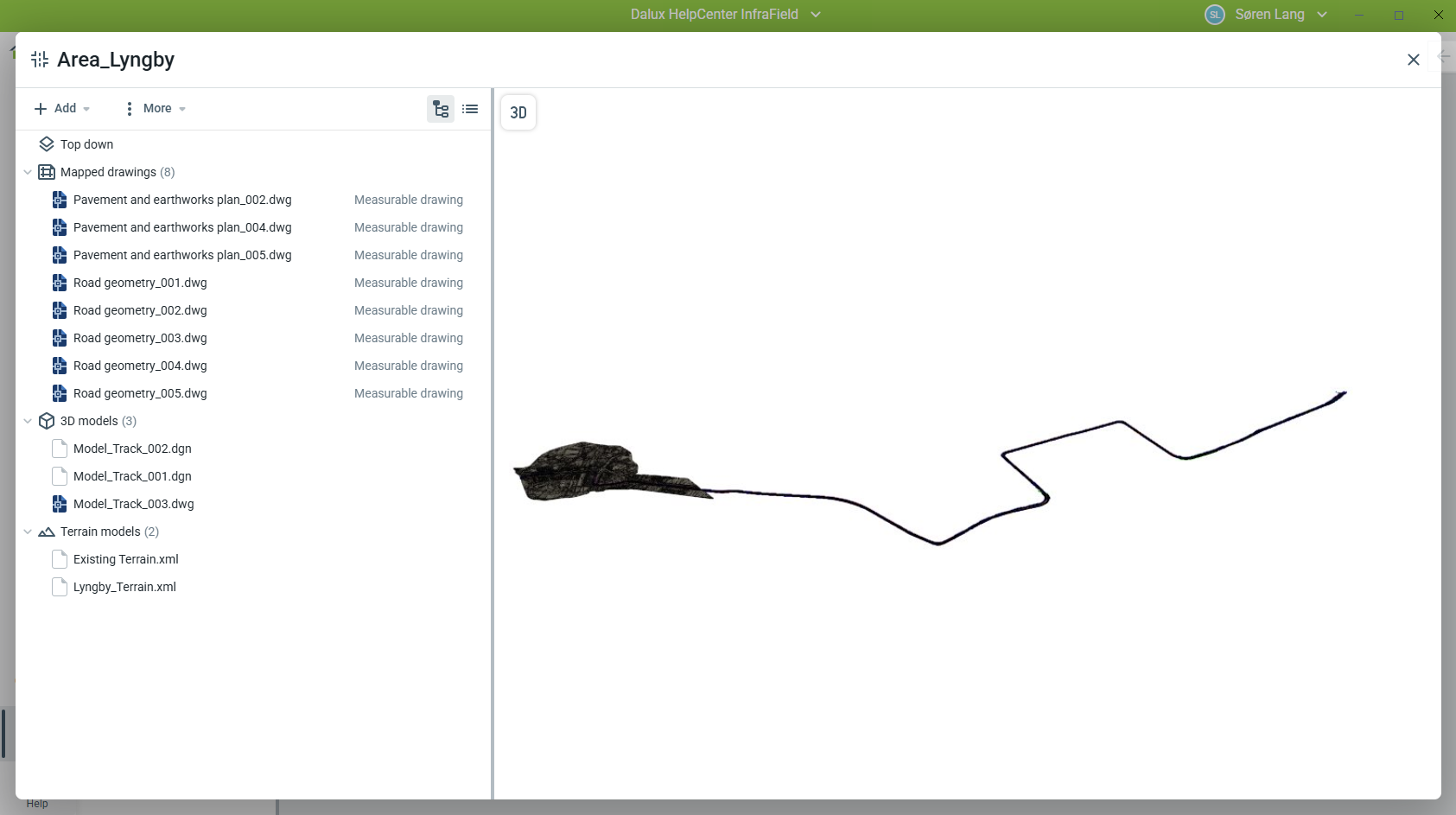Screen dimensions: 1456x815
Task: Select Lyngby_Terrain.xml in the tree
Action: tap(124, 587)
